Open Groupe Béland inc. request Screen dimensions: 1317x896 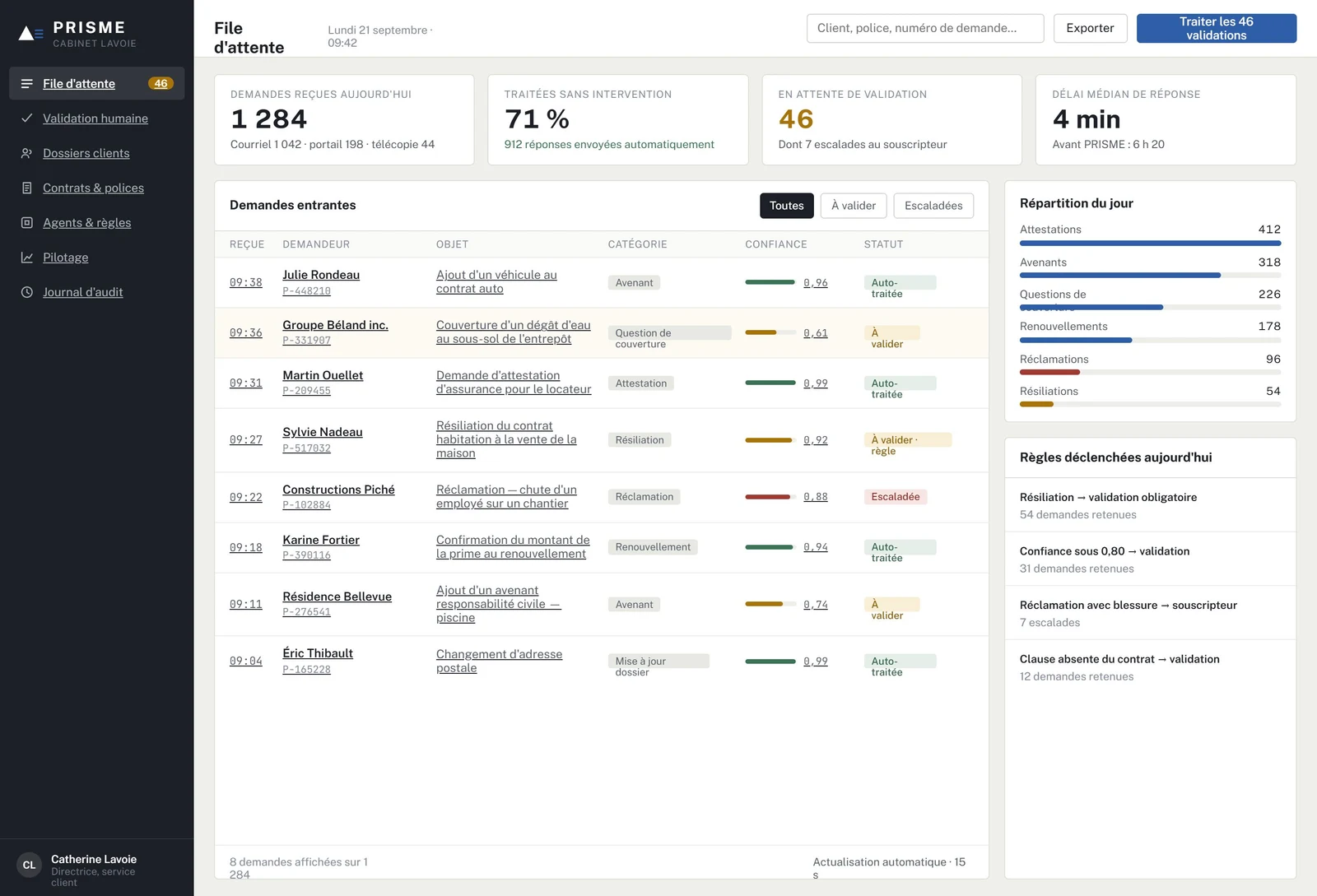coord(335,325)
